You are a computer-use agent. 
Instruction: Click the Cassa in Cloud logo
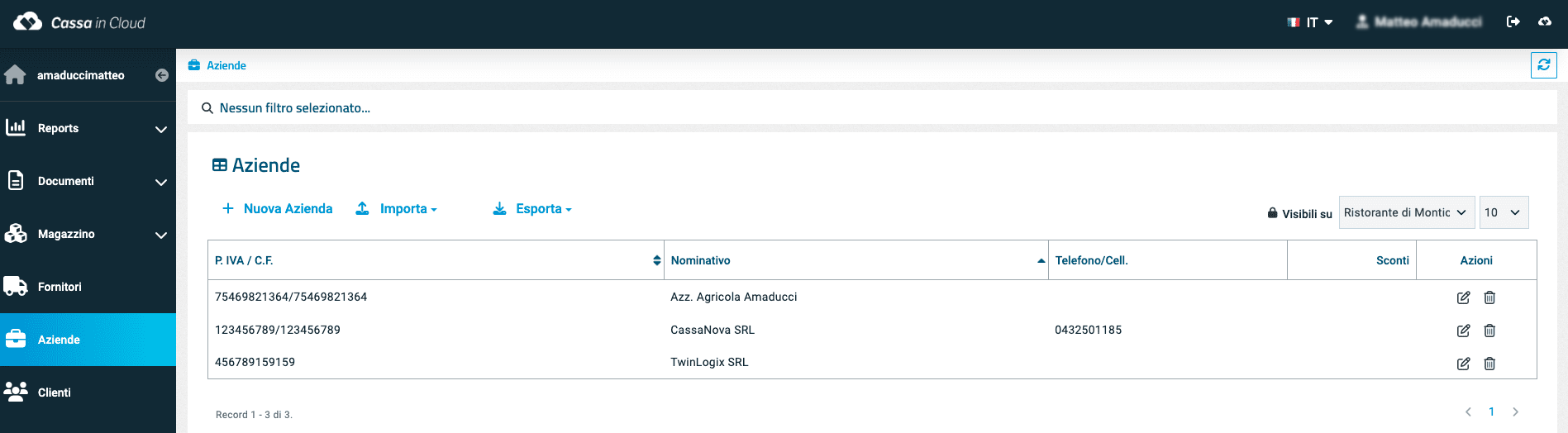[79, 22]
